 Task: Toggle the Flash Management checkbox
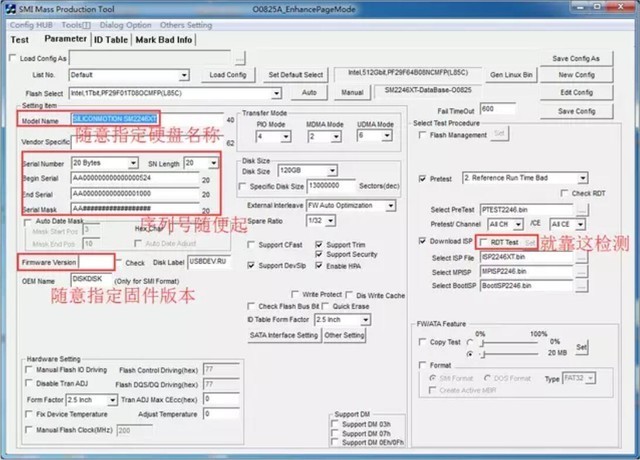click(x=422, y=135)
